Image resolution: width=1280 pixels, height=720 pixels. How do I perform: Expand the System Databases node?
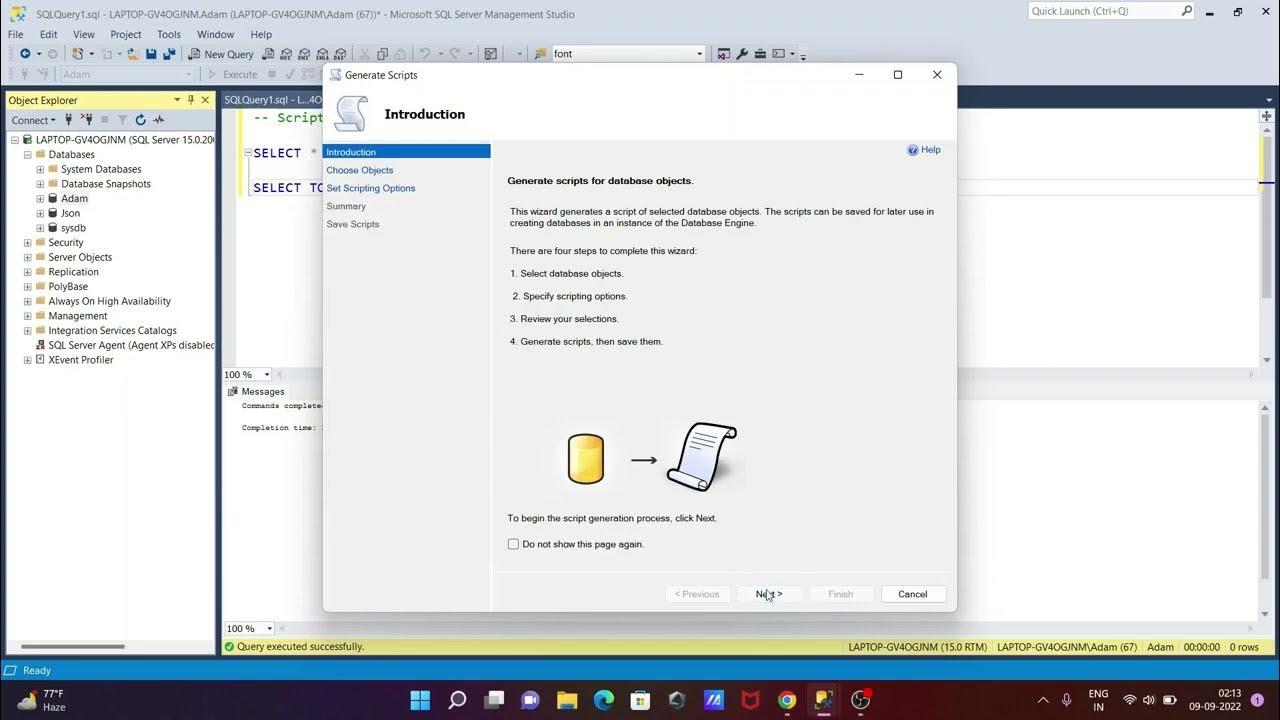(x=40, y=169)
